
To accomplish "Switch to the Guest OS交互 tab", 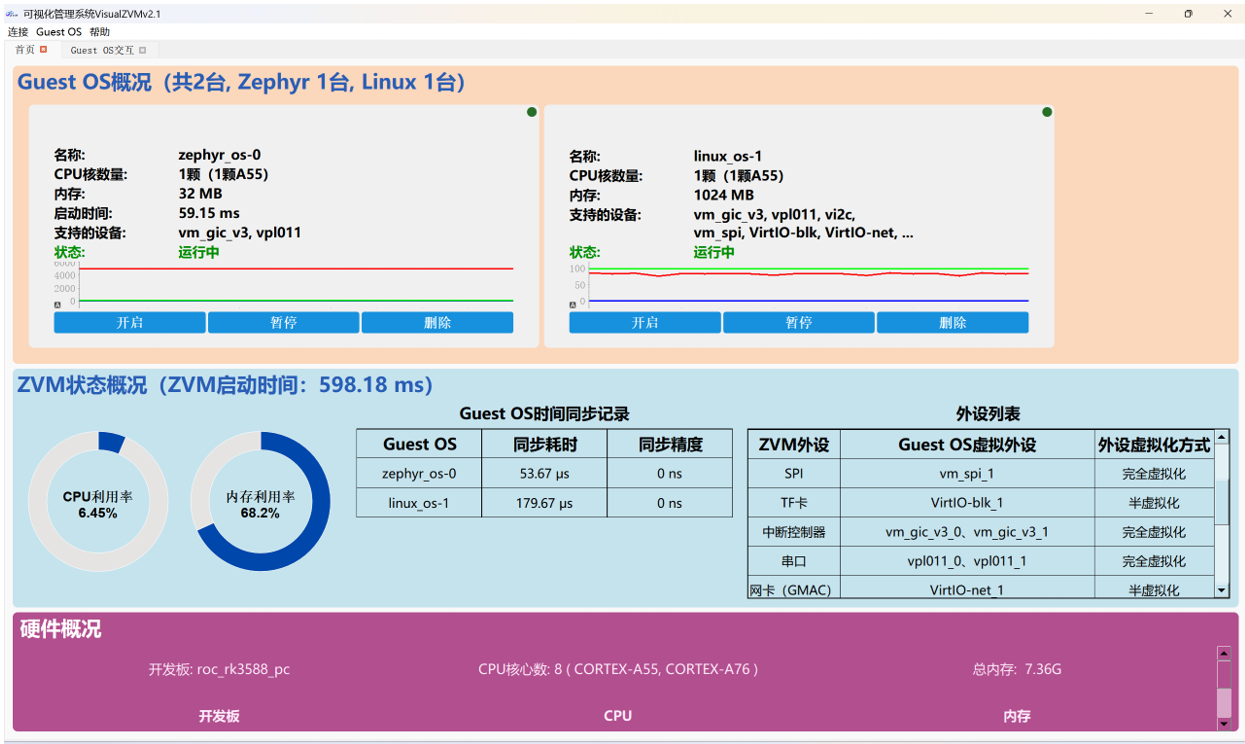I will tap(102, 50).
